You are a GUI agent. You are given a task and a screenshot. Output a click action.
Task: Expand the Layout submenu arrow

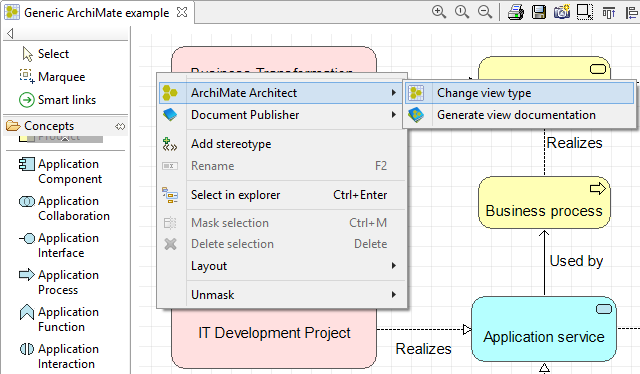point(394,266)
